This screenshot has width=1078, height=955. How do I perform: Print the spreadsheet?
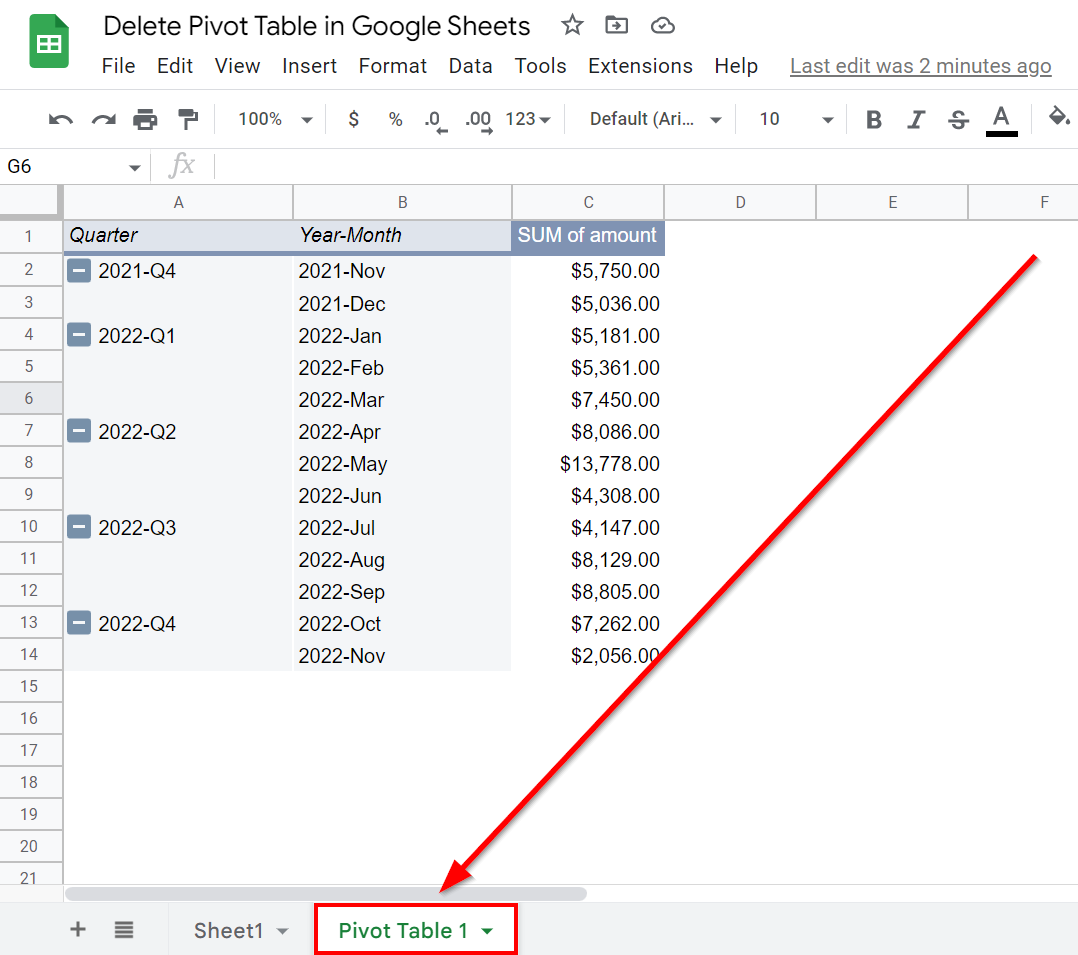pyautogui.click(x=145, y=120)
